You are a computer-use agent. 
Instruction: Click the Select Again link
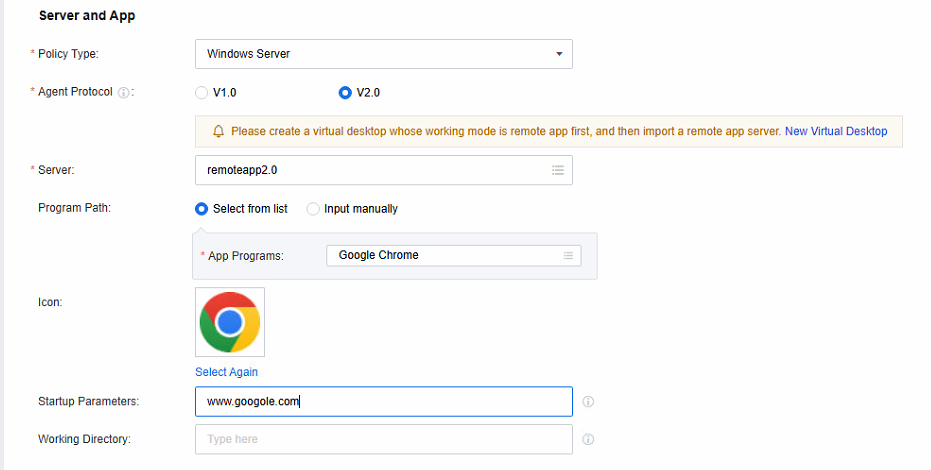(x=226, y=372)
